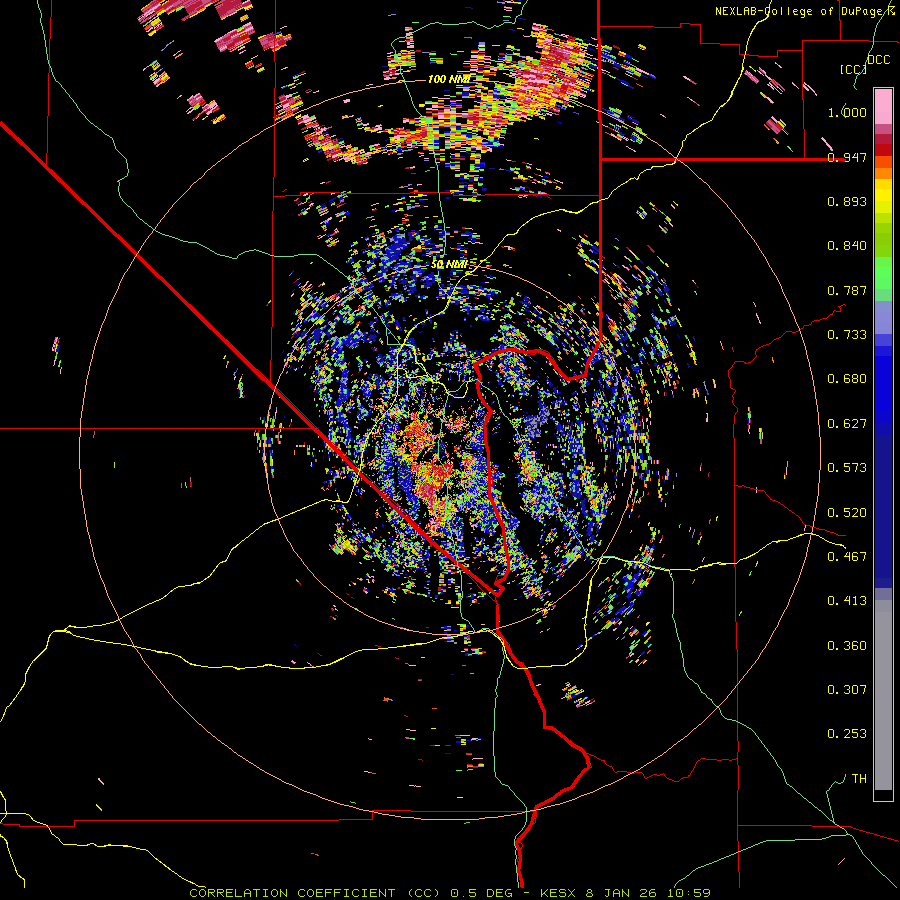Click the 0.360 scale value

coord(847,646)
